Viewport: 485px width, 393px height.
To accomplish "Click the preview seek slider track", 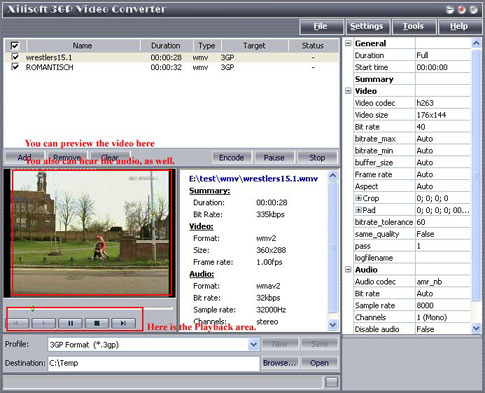I will 90,308.
